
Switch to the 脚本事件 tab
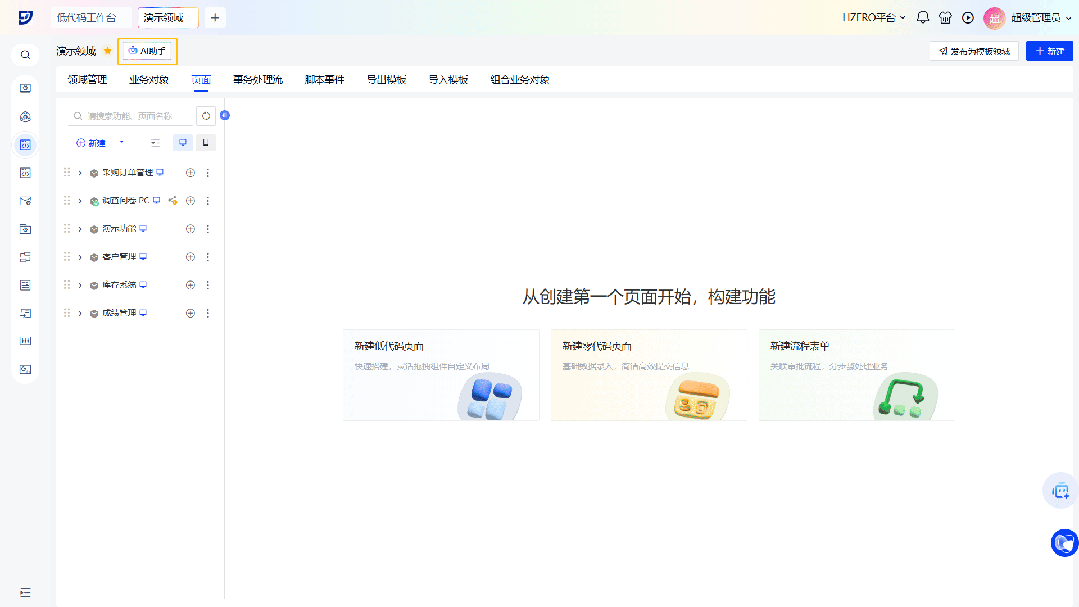[x=324, y=79]
